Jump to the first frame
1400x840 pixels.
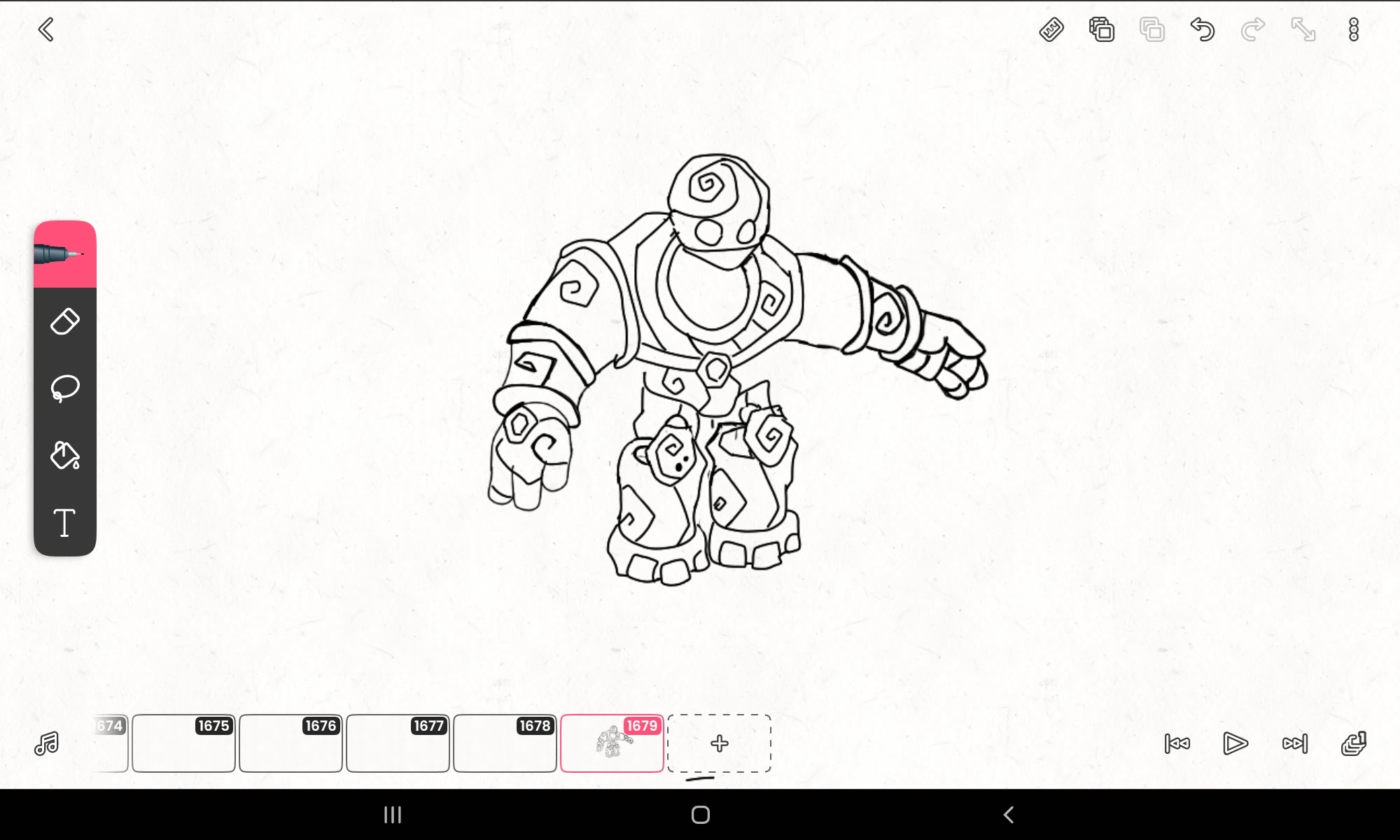click(x=1177, y=743)
